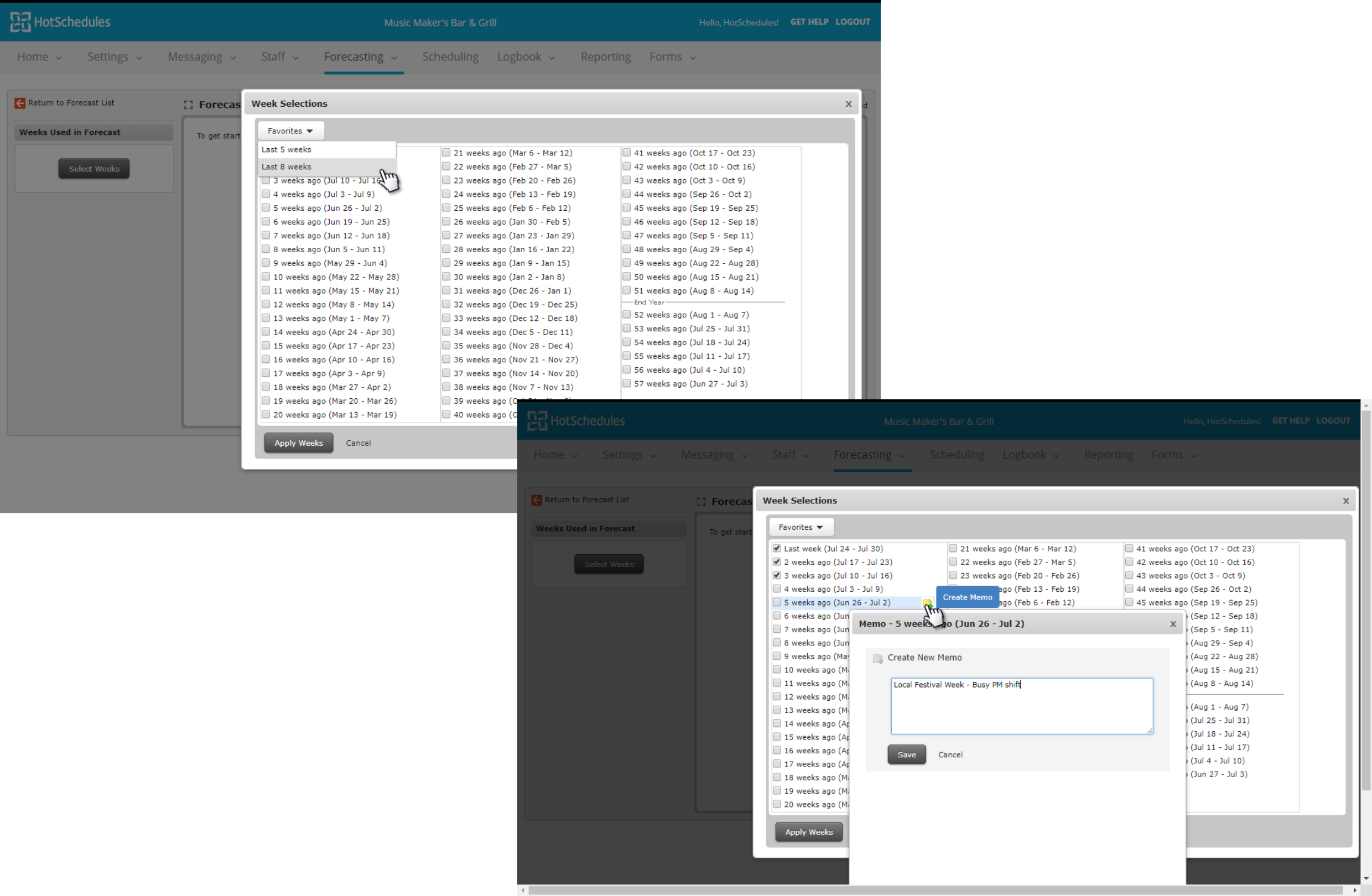Save the new memo
This screenshot has width=1372, height=896.
(906, 755)
